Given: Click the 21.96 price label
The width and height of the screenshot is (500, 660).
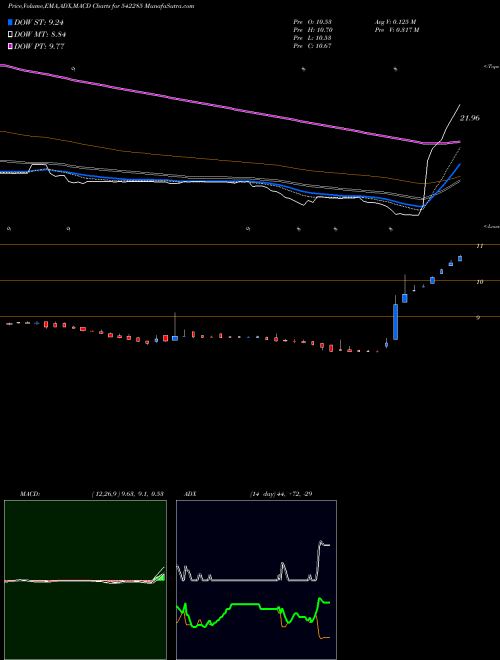Looking at the screenshot, I should click(469, 118).
